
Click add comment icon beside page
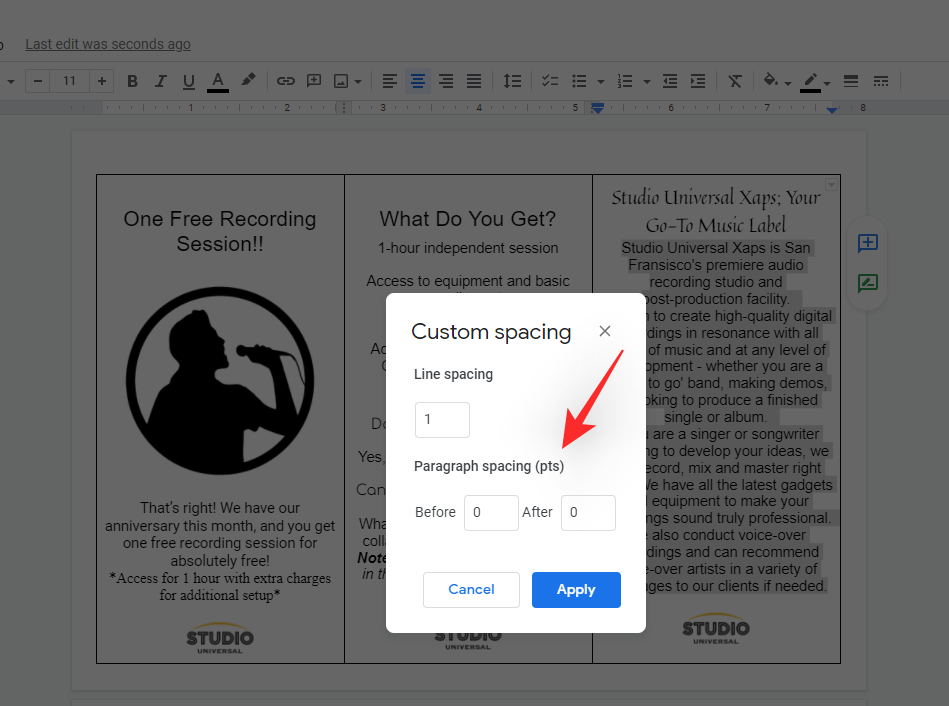(867, 243)
